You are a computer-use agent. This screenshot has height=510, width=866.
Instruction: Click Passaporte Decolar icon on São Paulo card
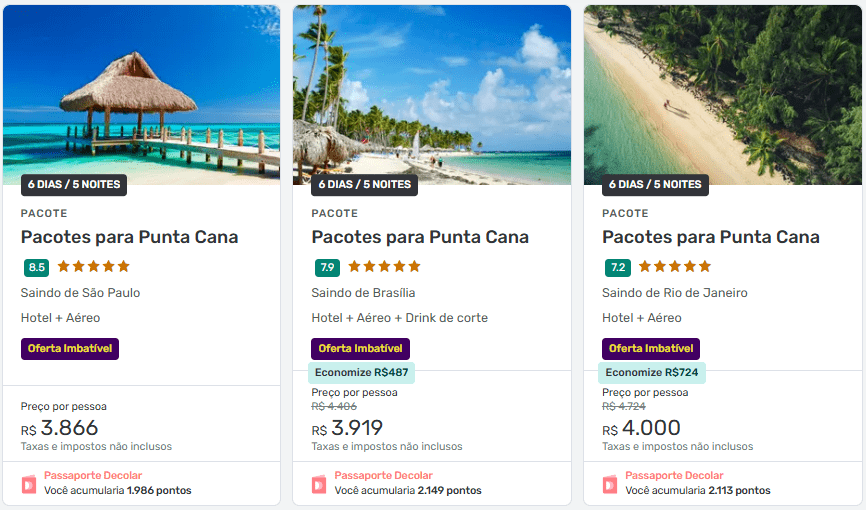pos(28,483)
